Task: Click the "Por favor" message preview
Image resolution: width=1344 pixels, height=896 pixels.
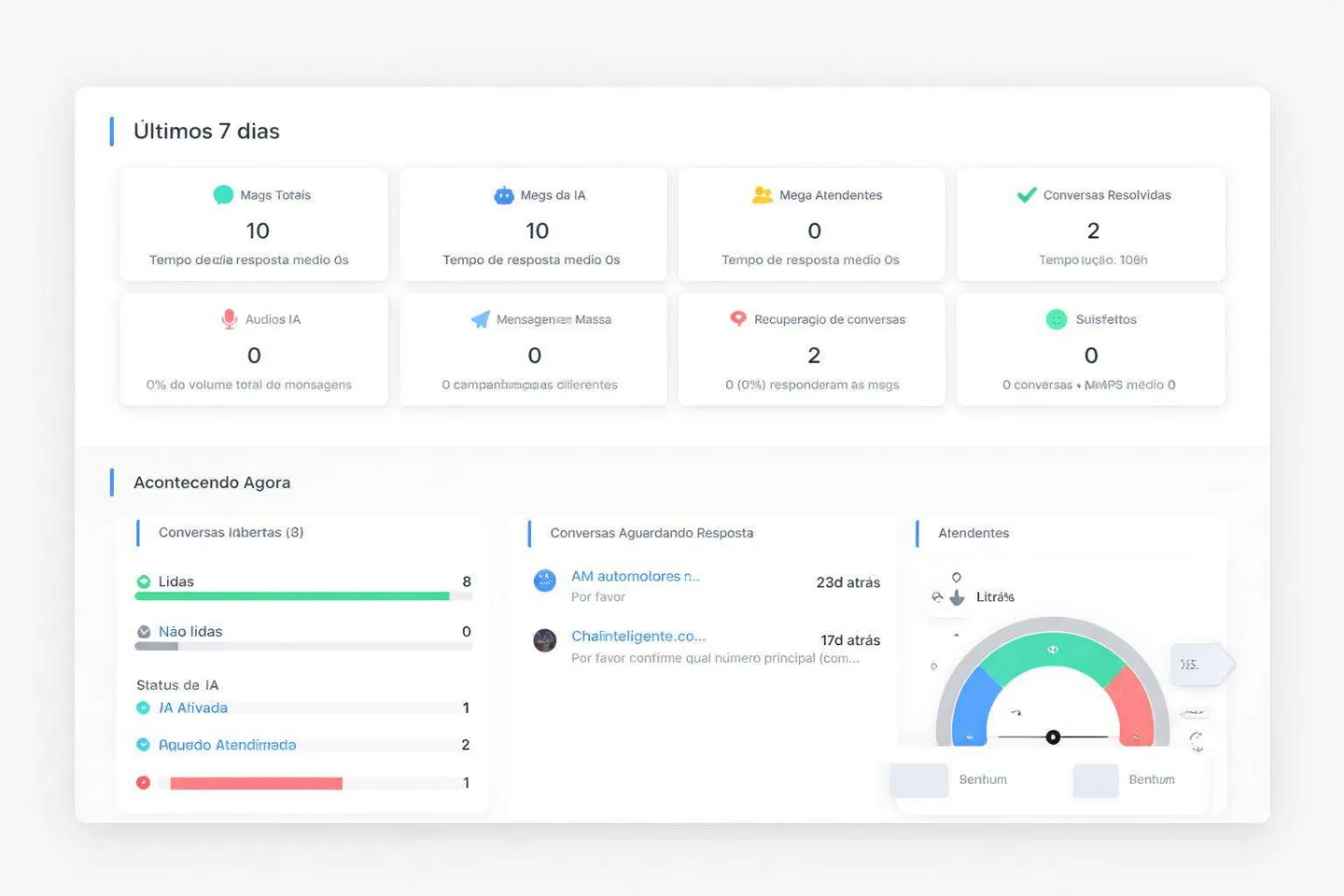Action: point(598,597)
